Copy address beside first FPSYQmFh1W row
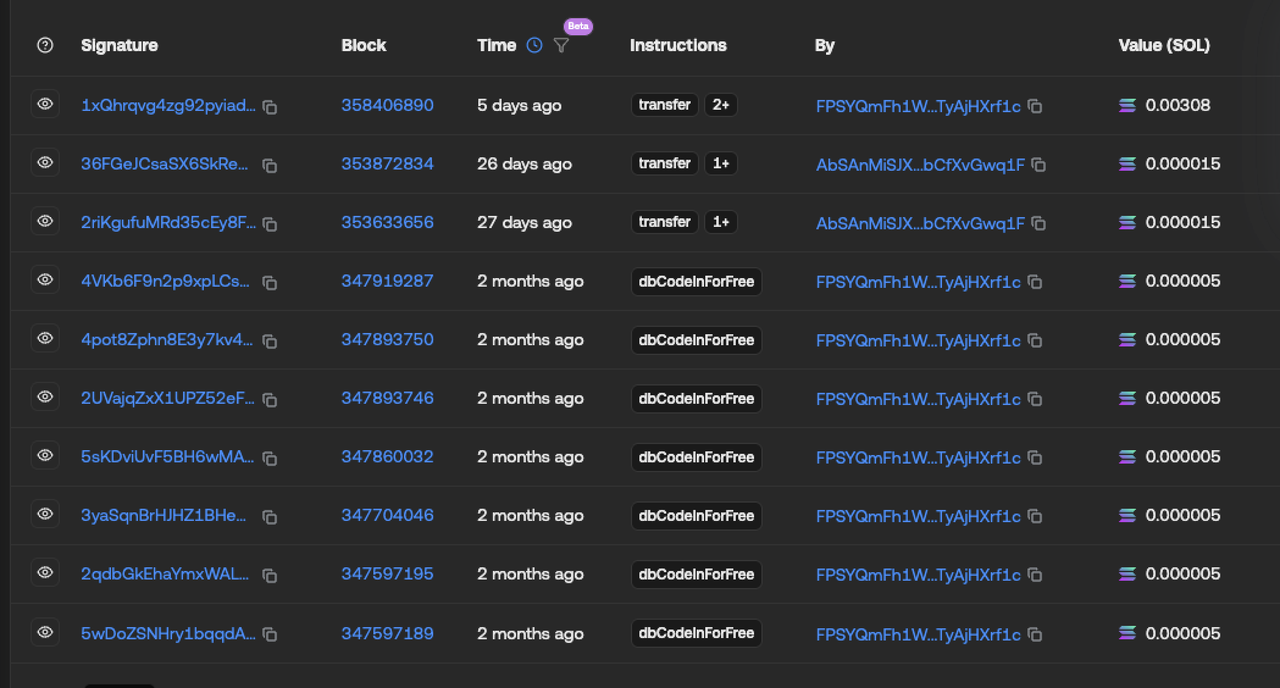The image size is (1280, 688). pyautogui.click(x=1035, y=106)
